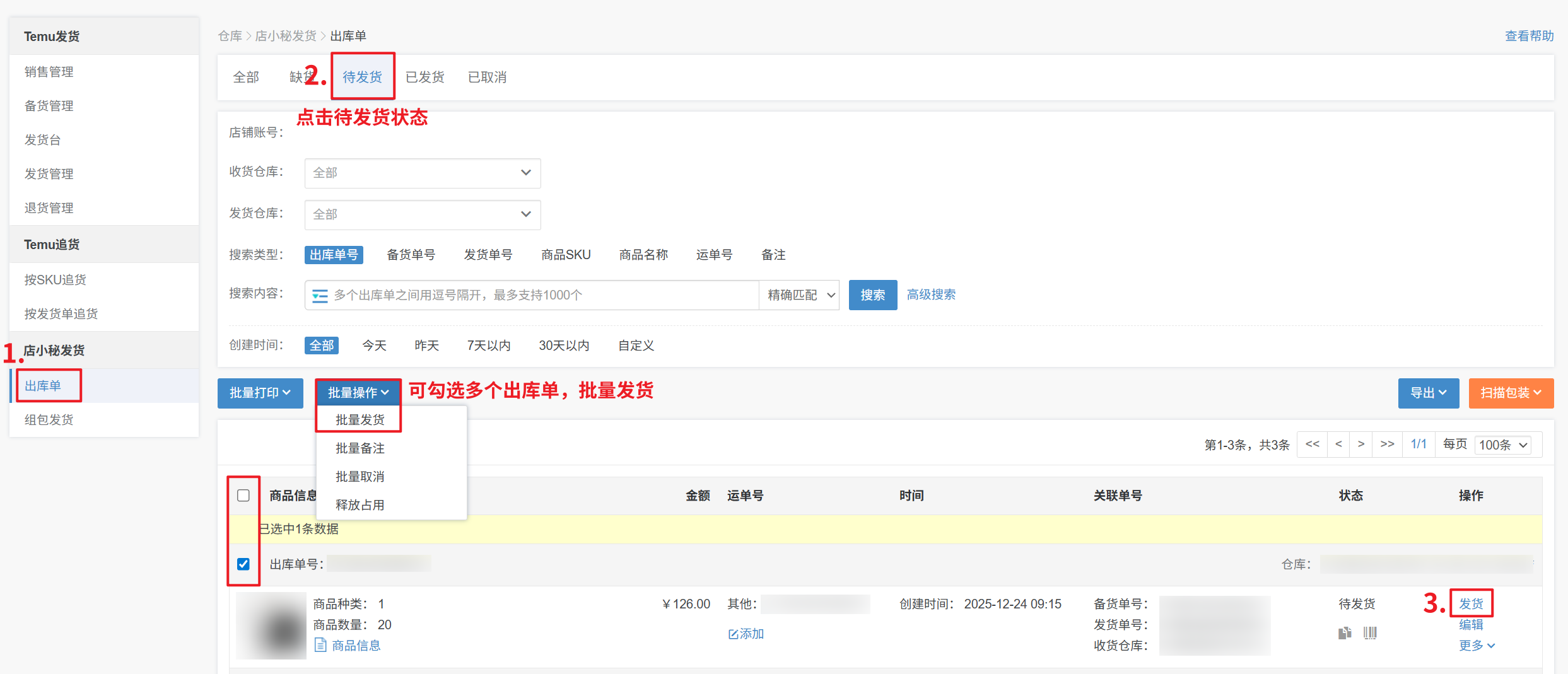Click the blurred product thumbnail image
1568x674 pixels.
pyautogui.click(x=271, y=625)
